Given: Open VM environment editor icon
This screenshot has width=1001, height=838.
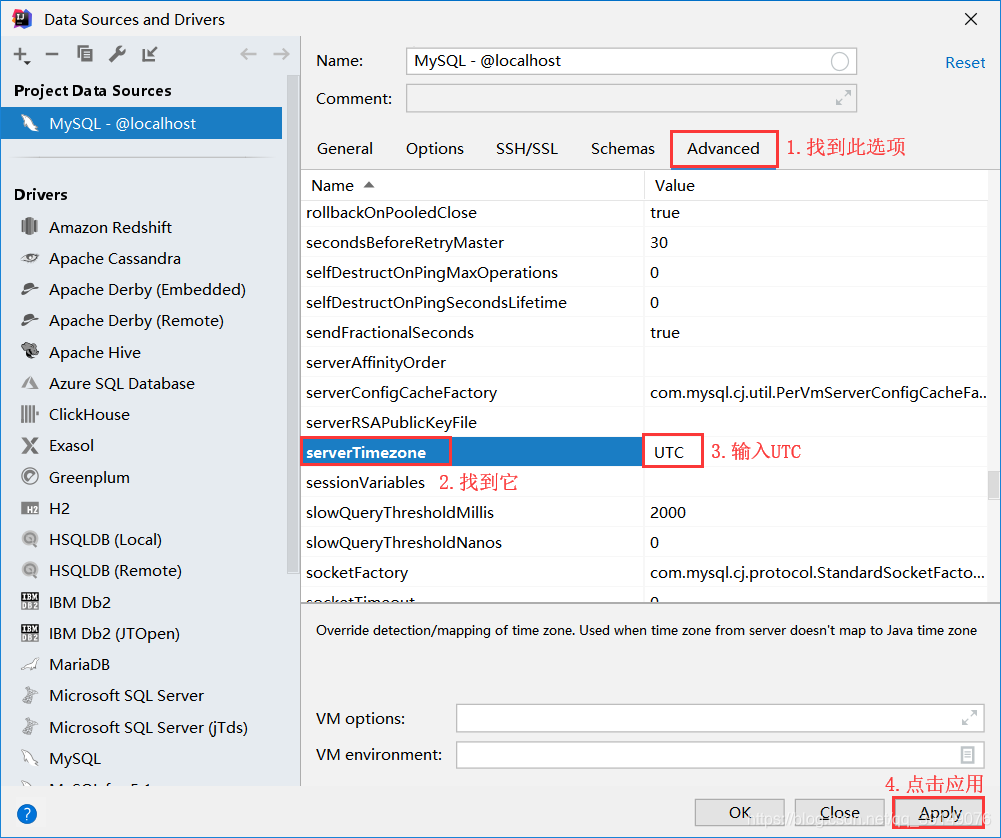Looking at the screenshot, I should tap(968, 755).
